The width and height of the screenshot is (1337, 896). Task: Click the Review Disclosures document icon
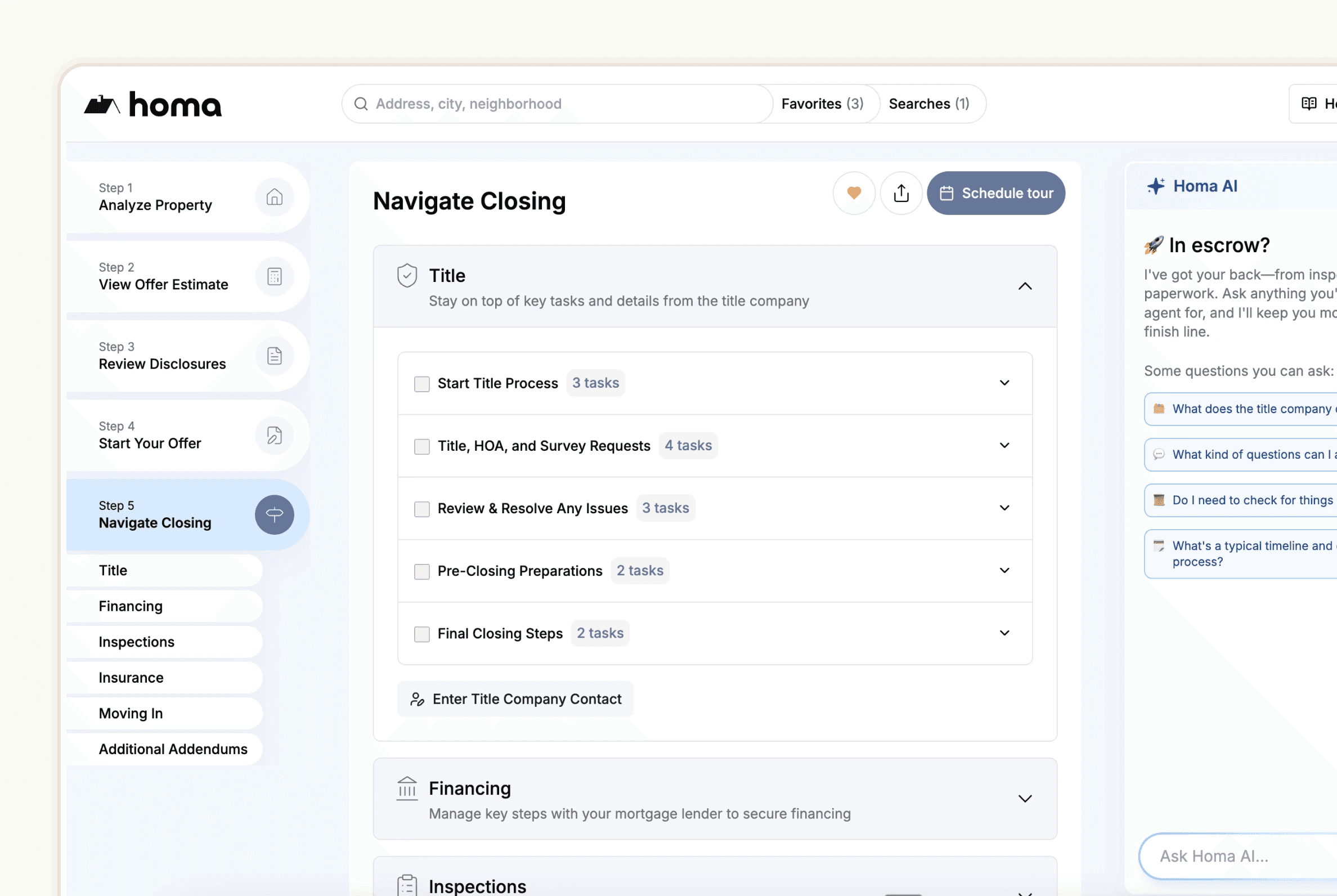[274, 356]
